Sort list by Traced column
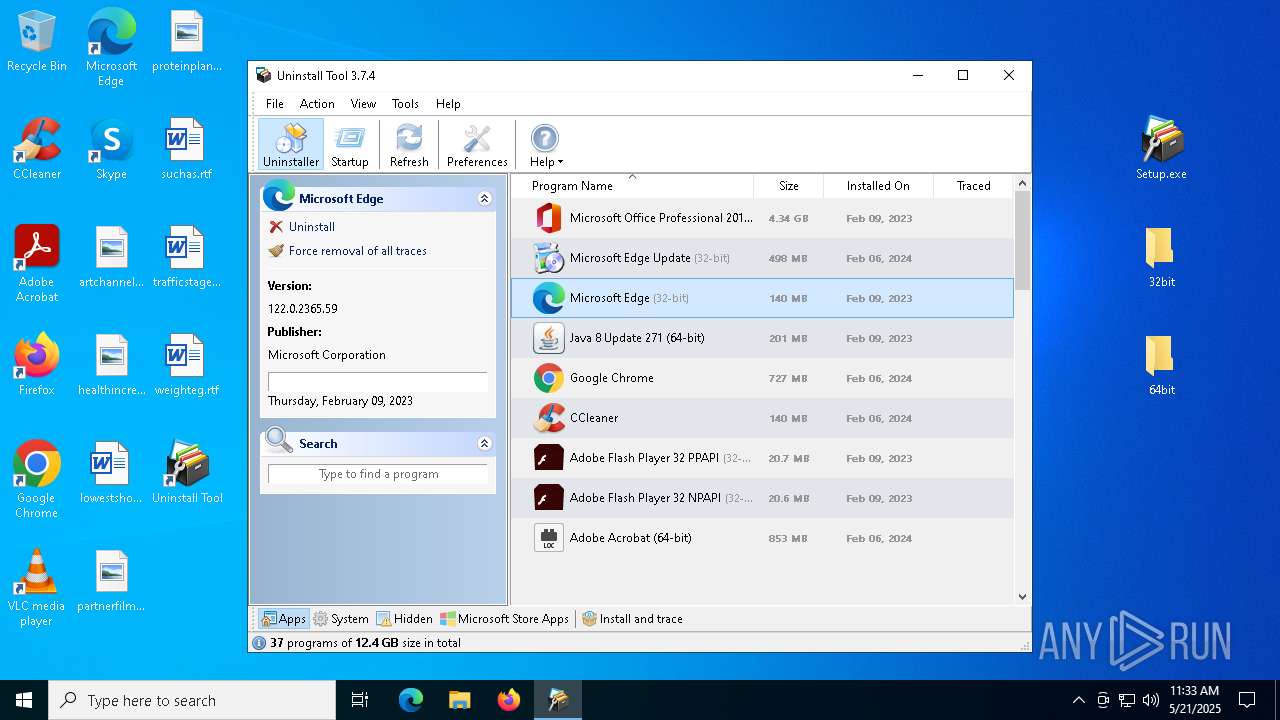Image resolution: width=1280 pixels, height=720 pixels. click(x=973, y=186)
